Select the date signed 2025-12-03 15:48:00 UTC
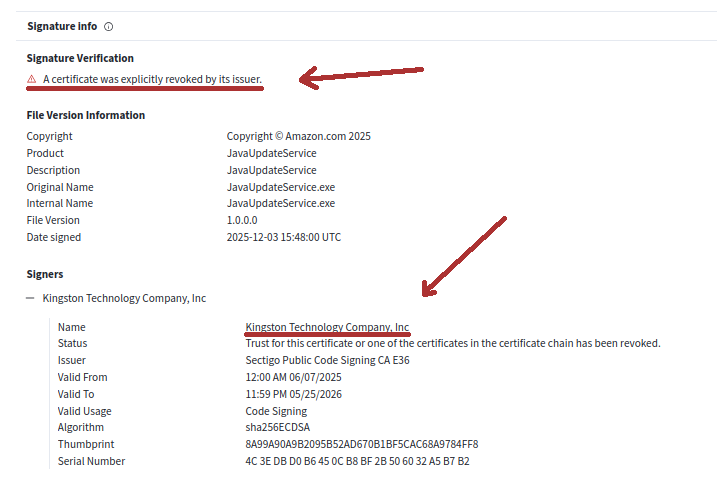This screenshot has height=477, width=717. 284,237
